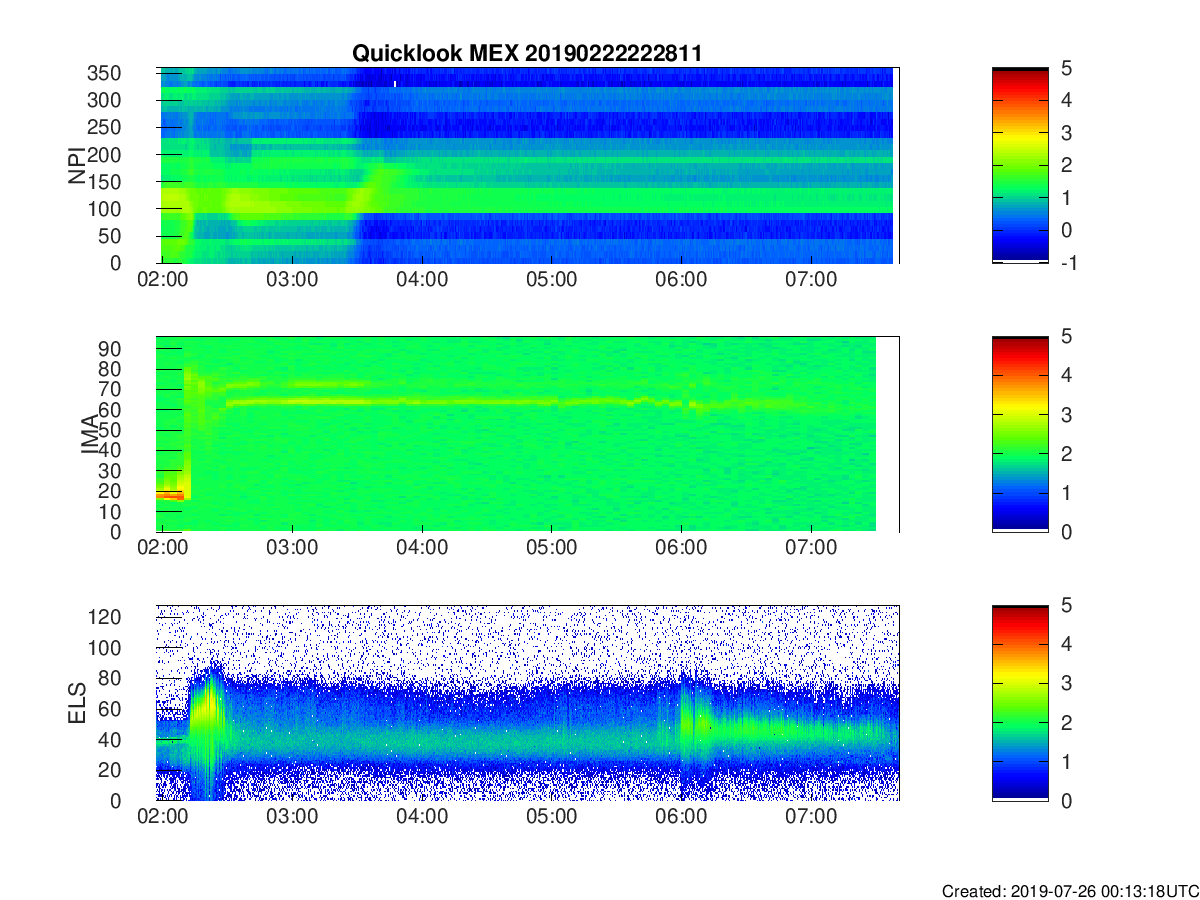This screenshot has height=900, width=1200.
Task: Click the NPI y-axis label
Action: (x=77, y=165)
